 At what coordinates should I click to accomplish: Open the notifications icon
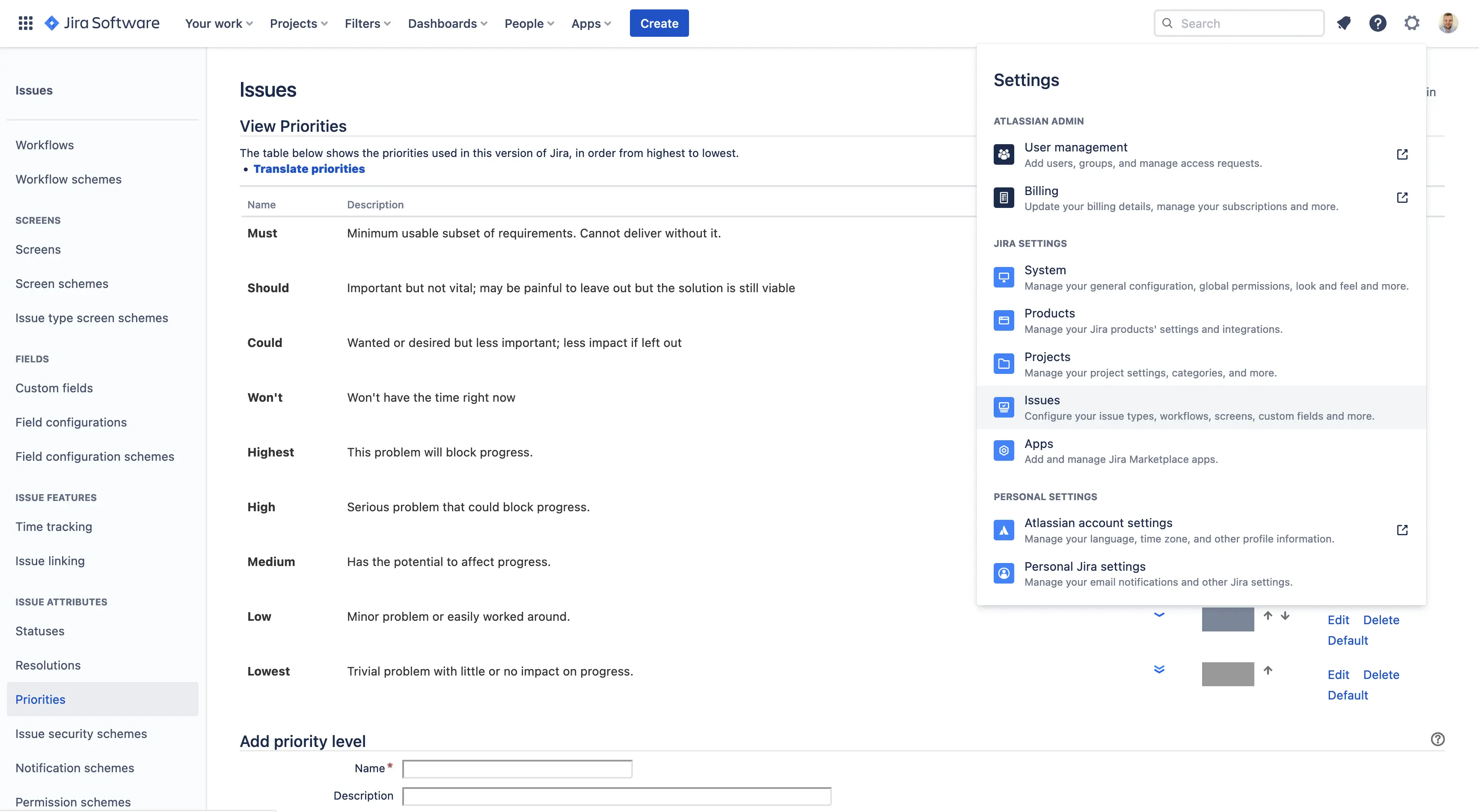1343,23
